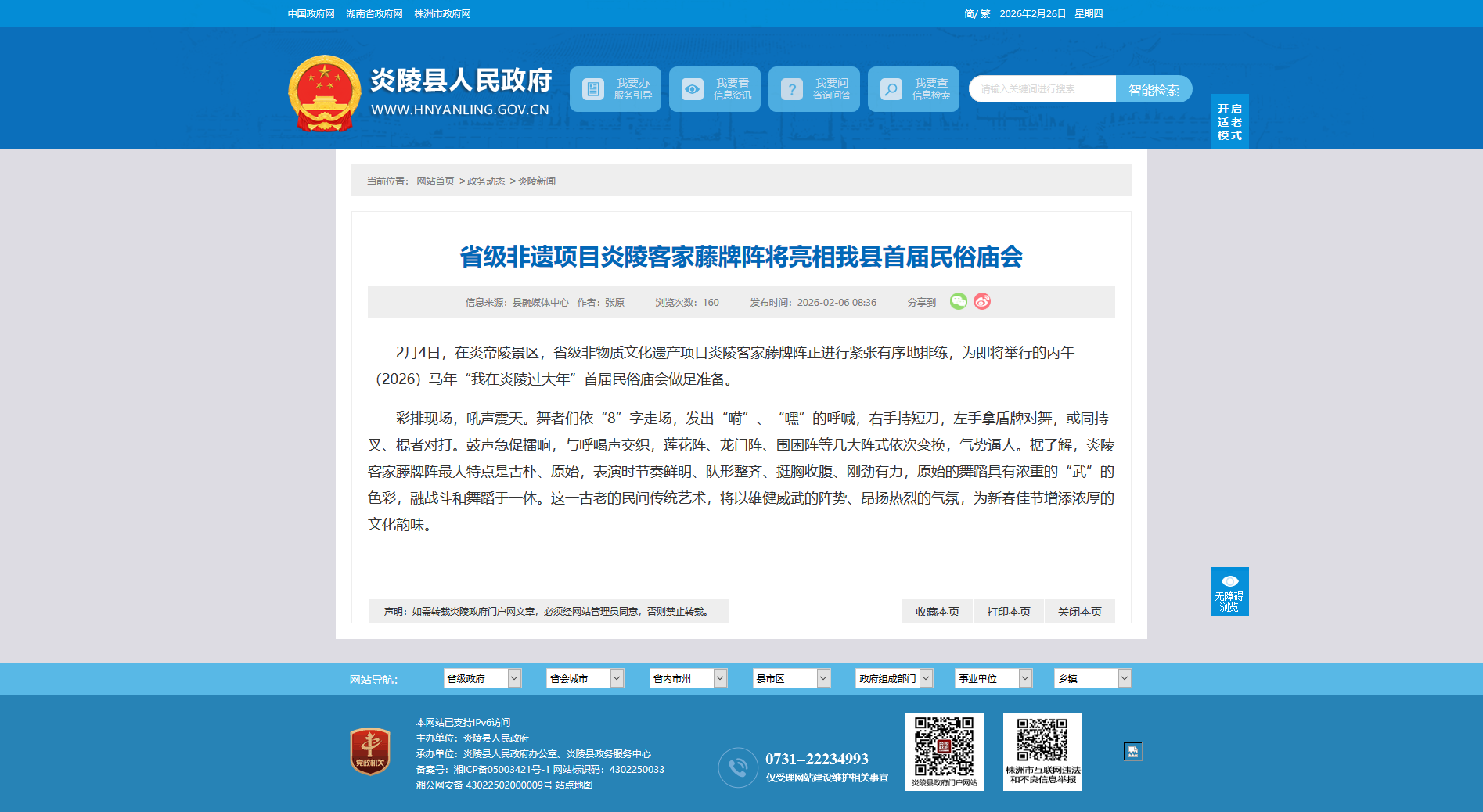The height and width of the screenshot is (812, 1483).
Task: Switch between 简/繁 Chinese characters
Action: pos(977,14)
